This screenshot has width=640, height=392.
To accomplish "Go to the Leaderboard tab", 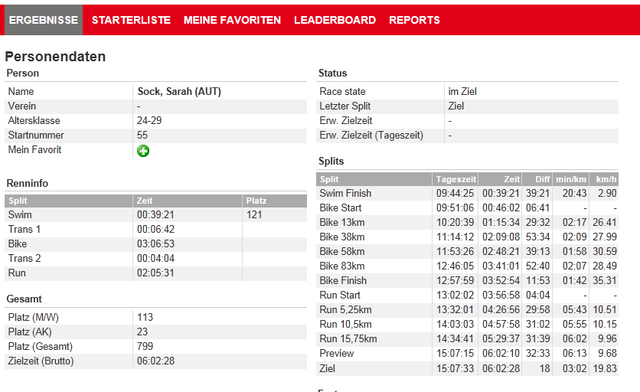I will [x=335, y=20].
